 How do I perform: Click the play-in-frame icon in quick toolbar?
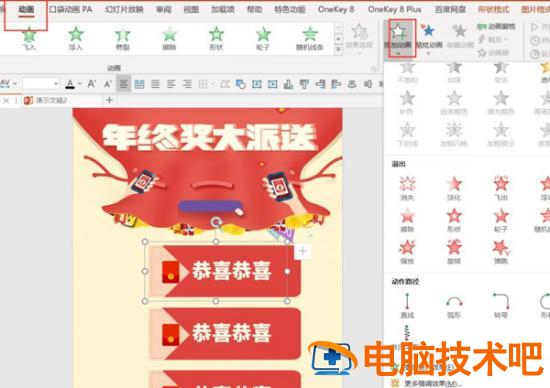[272, 84]
